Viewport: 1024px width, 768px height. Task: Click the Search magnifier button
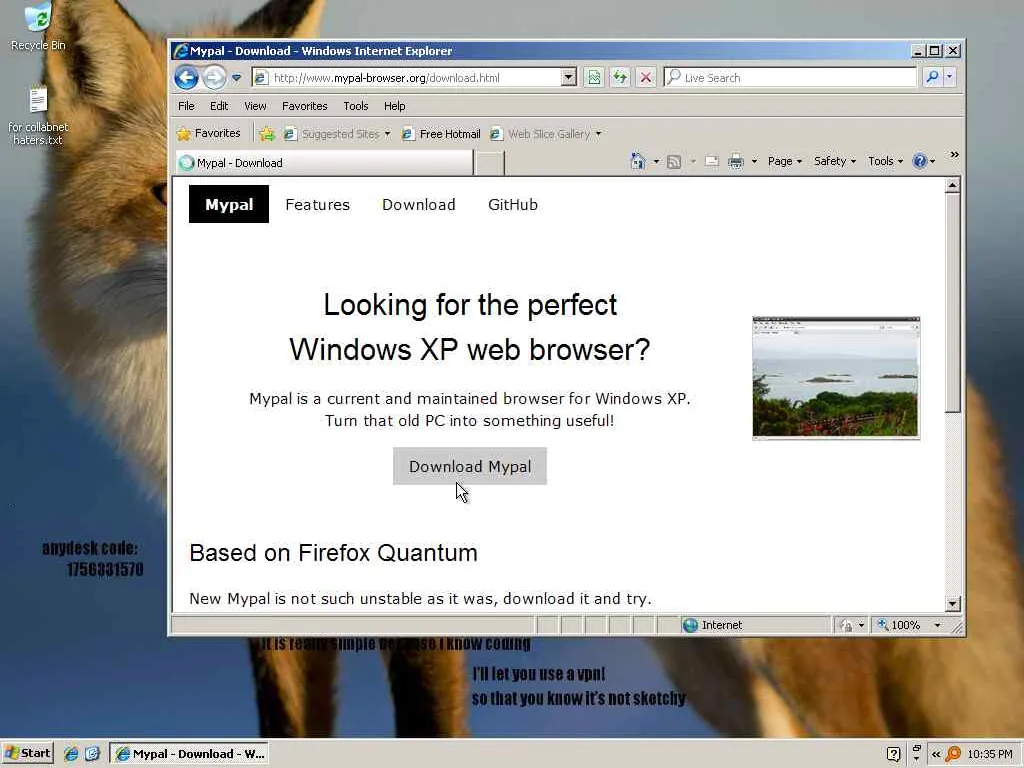click(x=932, y=77)
